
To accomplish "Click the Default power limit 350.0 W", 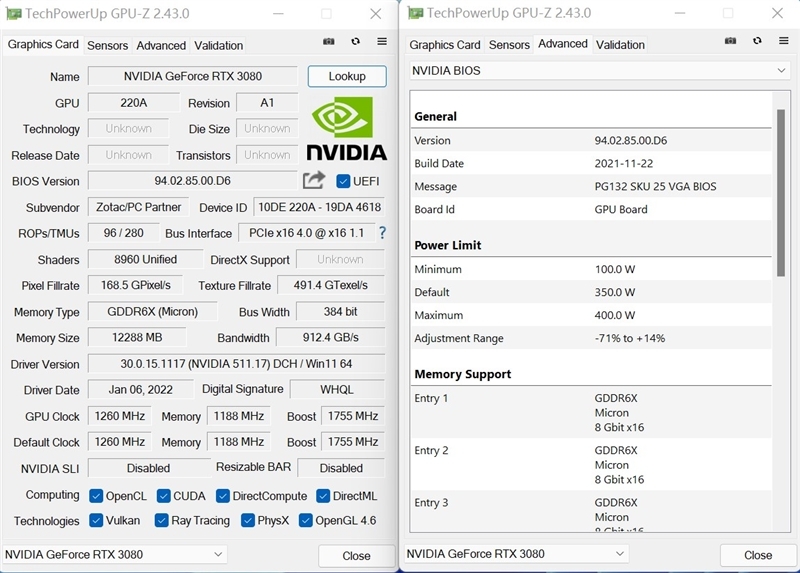I will (614, 292).
